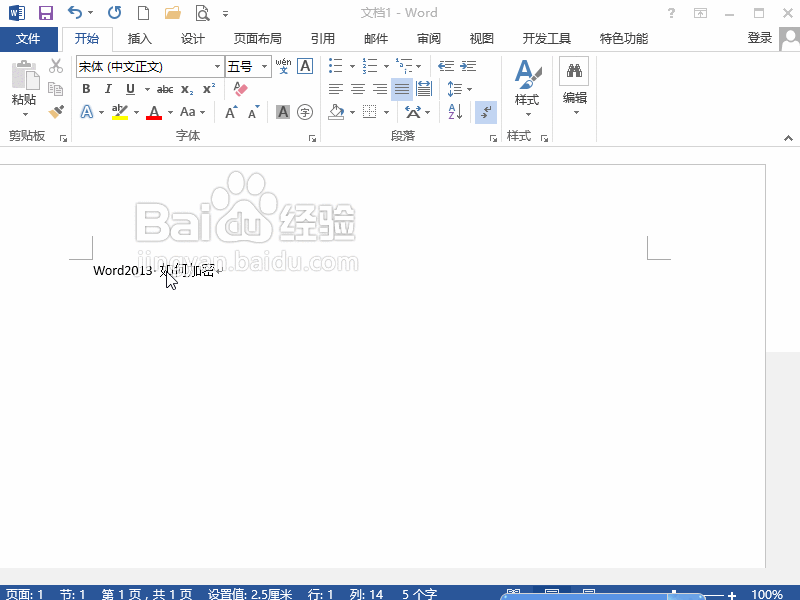This screenshot has height=600, width=800.
Task: Toggle justified alignment
Action: (402, 89)
